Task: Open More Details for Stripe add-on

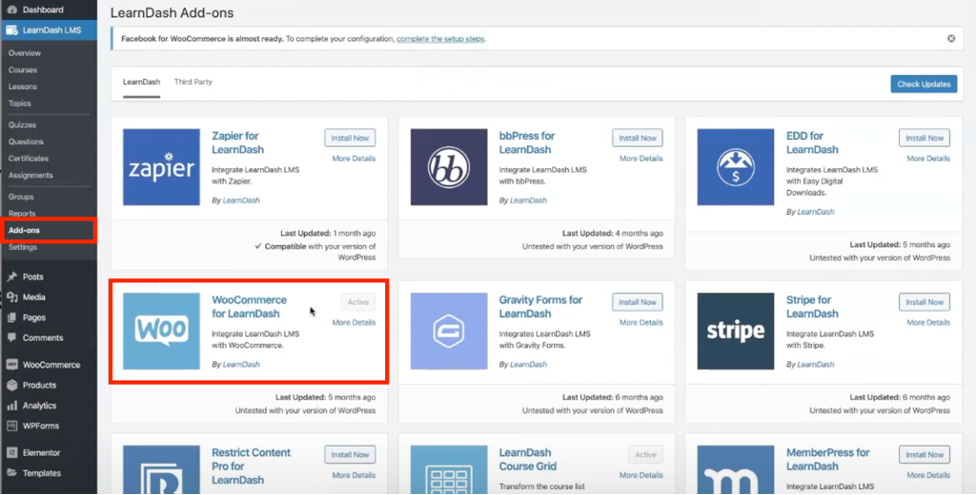Action: [x=928, y=322]
